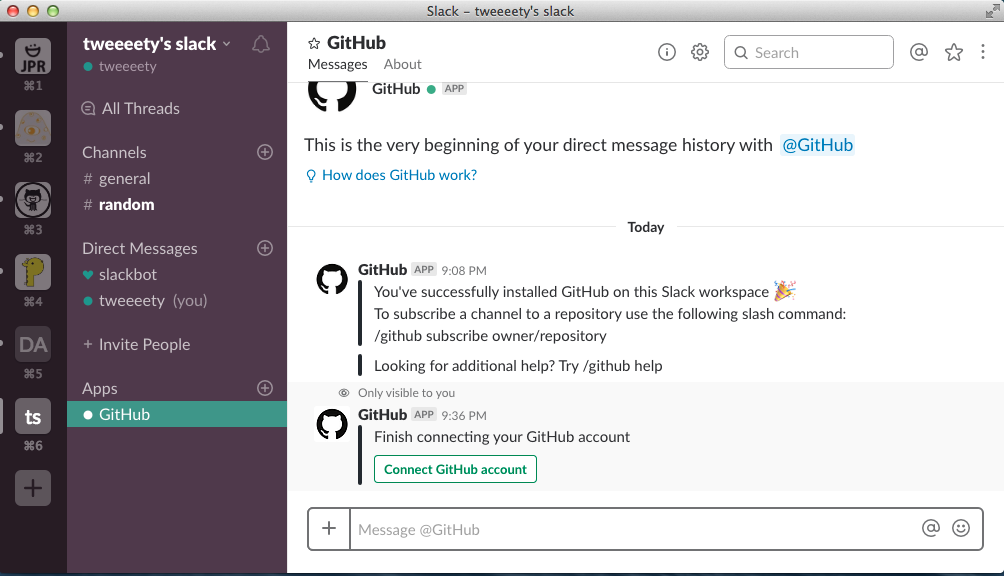Open the tweeeety's slack workspace dropdown

157,44
